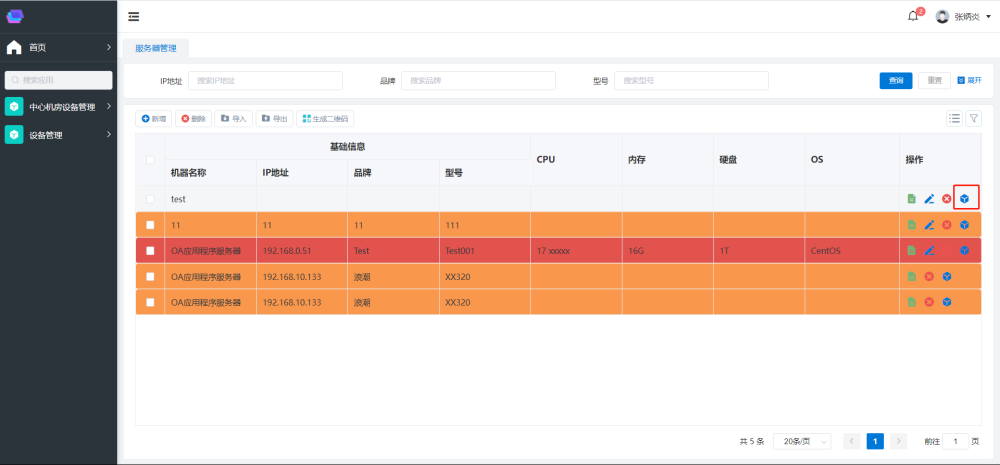Select the checkbox for the Test001 row

[x=150, y=251]
